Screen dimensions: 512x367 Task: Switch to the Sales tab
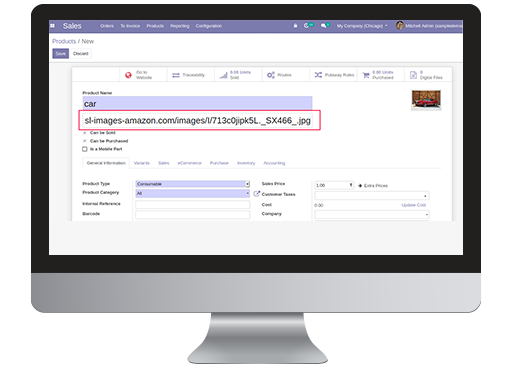[x=164, y=163]
